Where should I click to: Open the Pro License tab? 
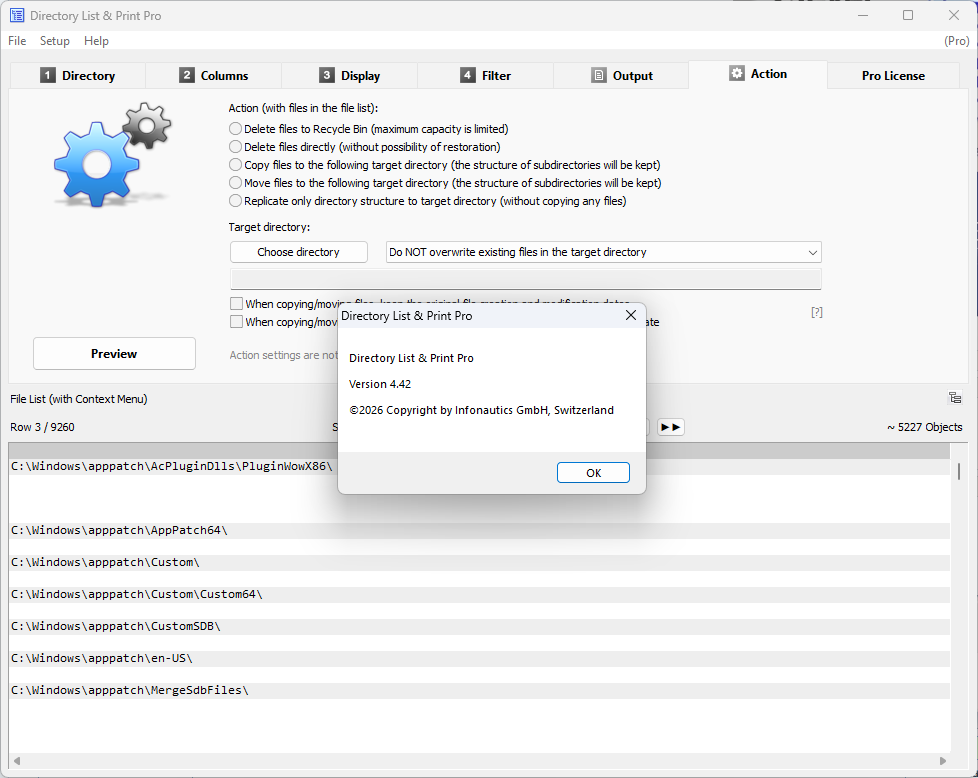click(x=893, y=75)
